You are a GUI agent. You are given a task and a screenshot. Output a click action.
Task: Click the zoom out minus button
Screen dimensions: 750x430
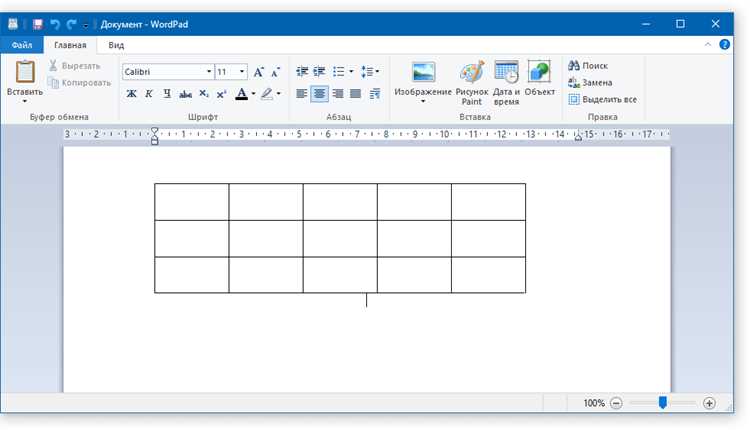click(617, 403)
